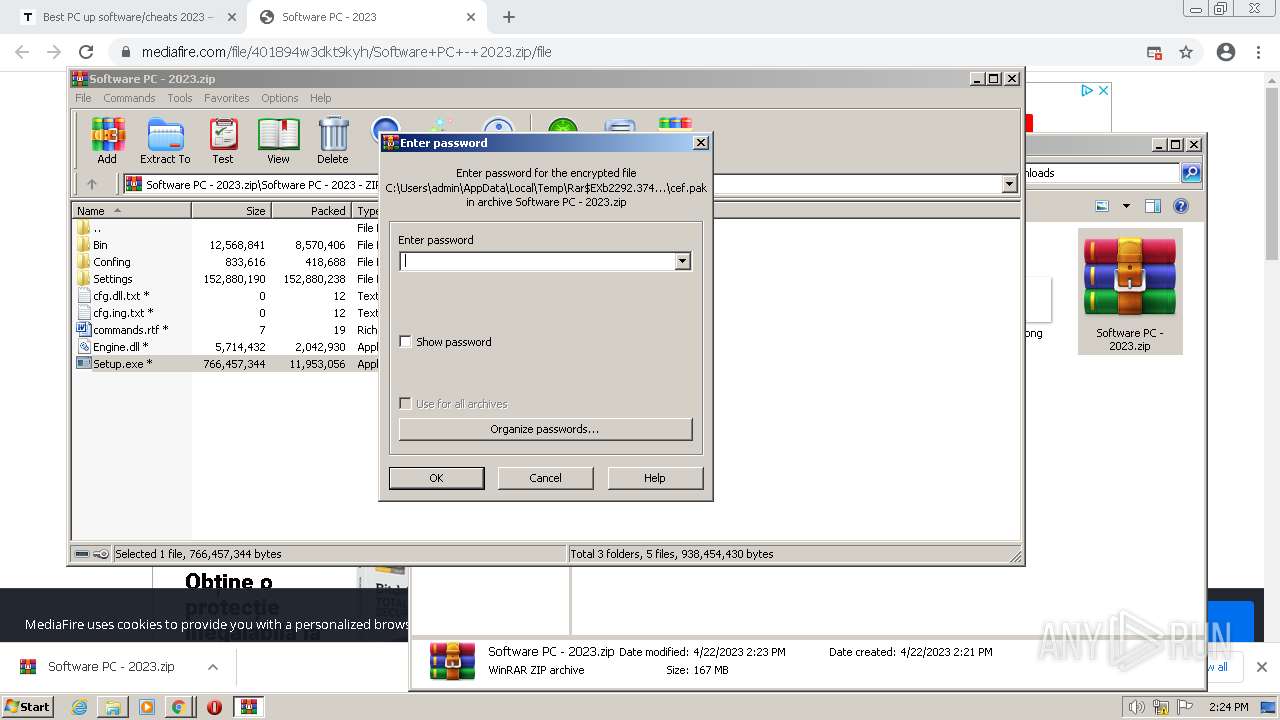
Task: Click Organize passwords button
Action: (545, 429)
